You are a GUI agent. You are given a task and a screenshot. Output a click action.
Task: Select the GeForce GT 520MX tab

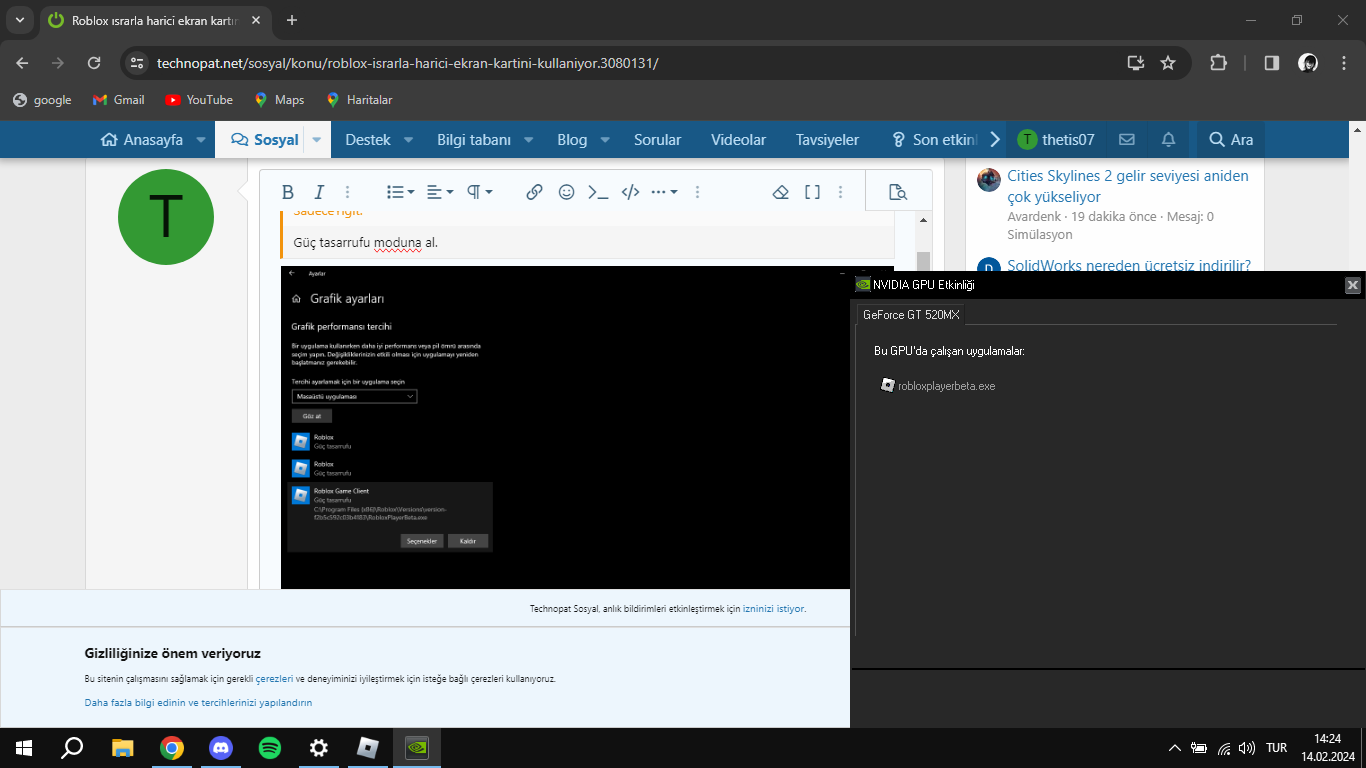coord(911,314)
